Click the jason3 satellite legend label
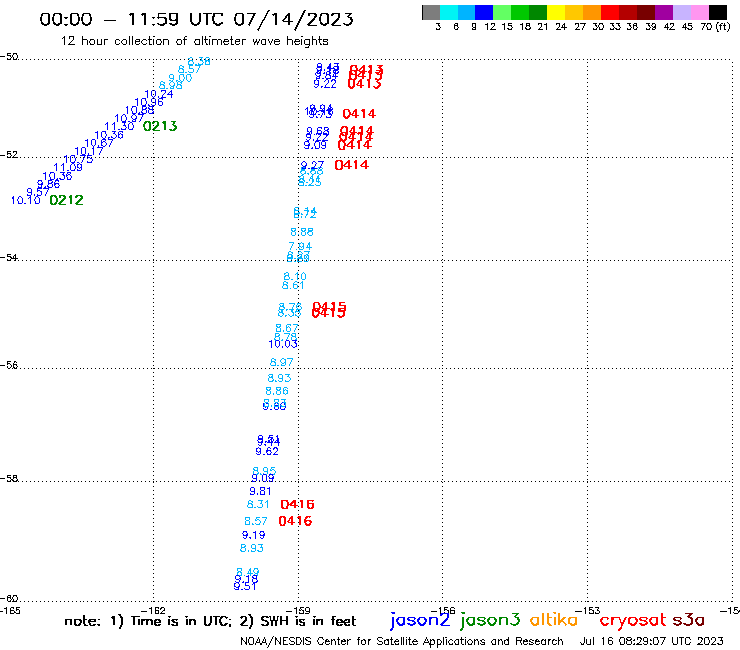The height and width of the screenshot is (650, 740). coord(490,620)
